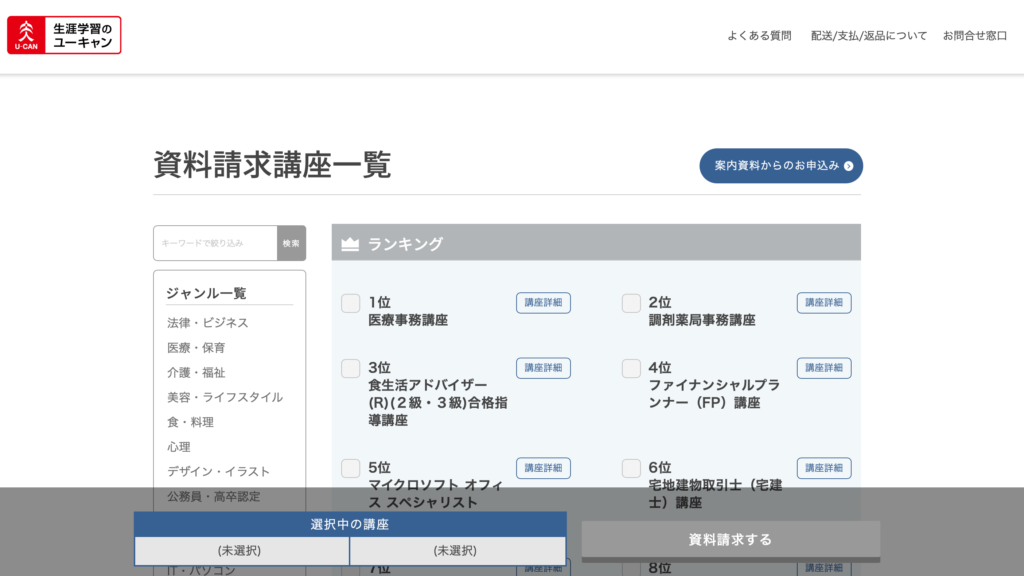The width and height of the screenshot is (1024, 576).
Task: Open よくある質問 link
Action: [759, 36]
